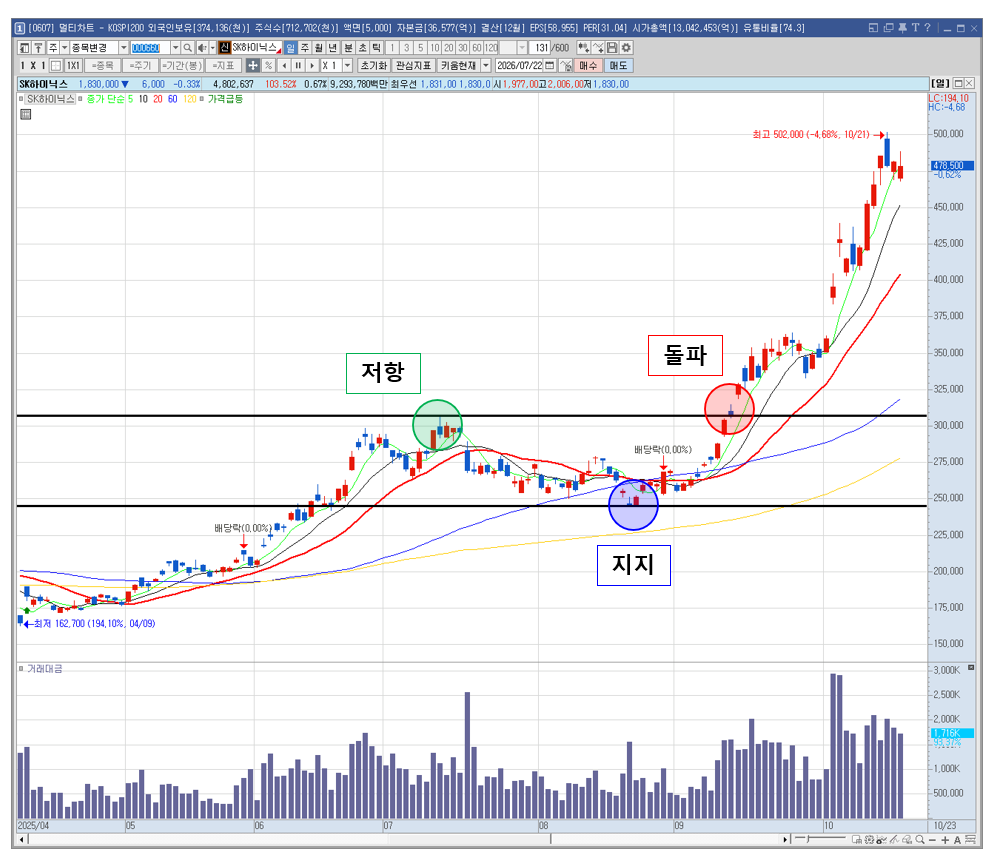Select daily 일 period toggle
This screenshot has width=998, height=862.
click(x=290, y=48)
